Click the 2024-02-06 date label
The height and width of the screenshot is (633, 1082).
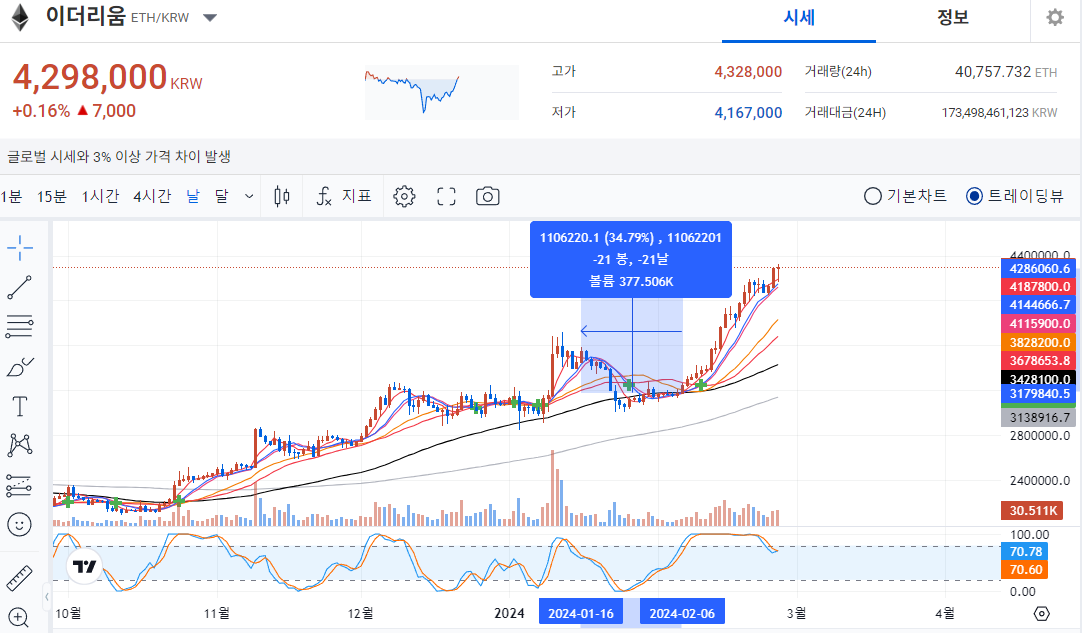coord(682,613)
